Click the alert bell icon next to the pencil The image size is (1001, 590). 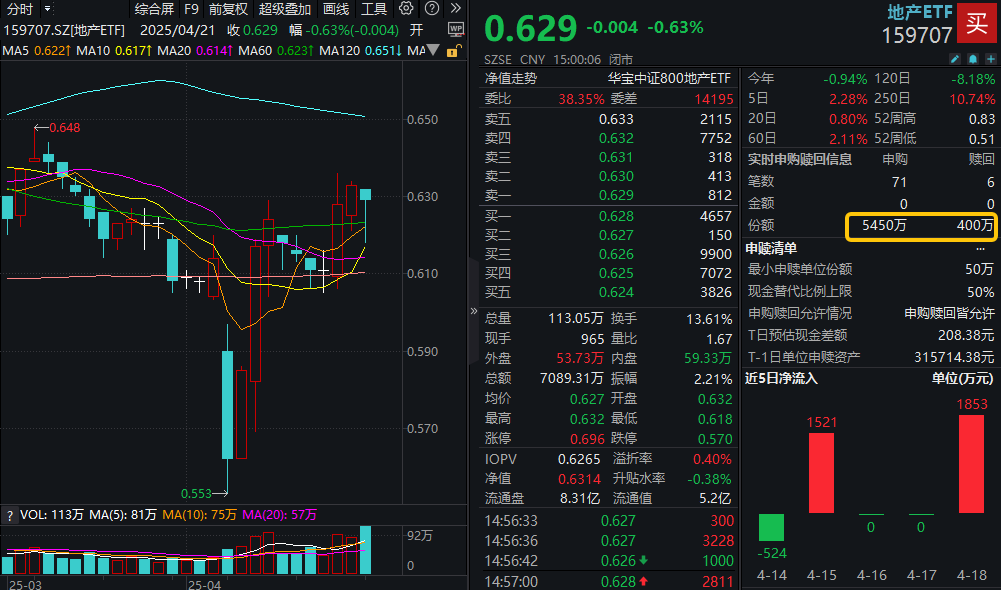click(972, 60)
